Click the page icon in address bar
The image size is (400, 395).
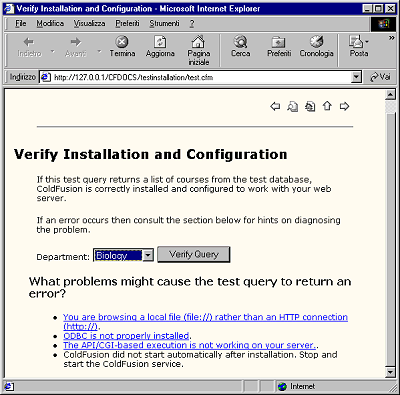[45, 77]
